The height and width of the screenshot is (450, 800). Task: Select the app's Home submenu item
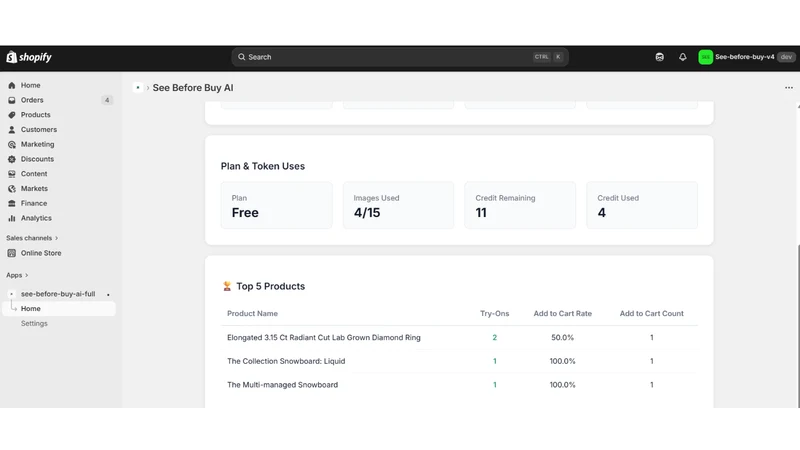click(x=59, y=309)
